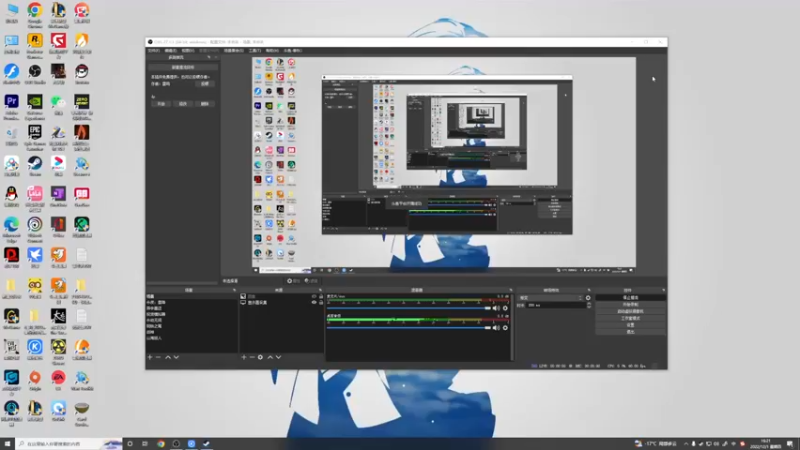The height and width of the screenshot is (450, 800).
Task: Open the Adobe Premiere Pro desktop icon
Action: (11, 107)
